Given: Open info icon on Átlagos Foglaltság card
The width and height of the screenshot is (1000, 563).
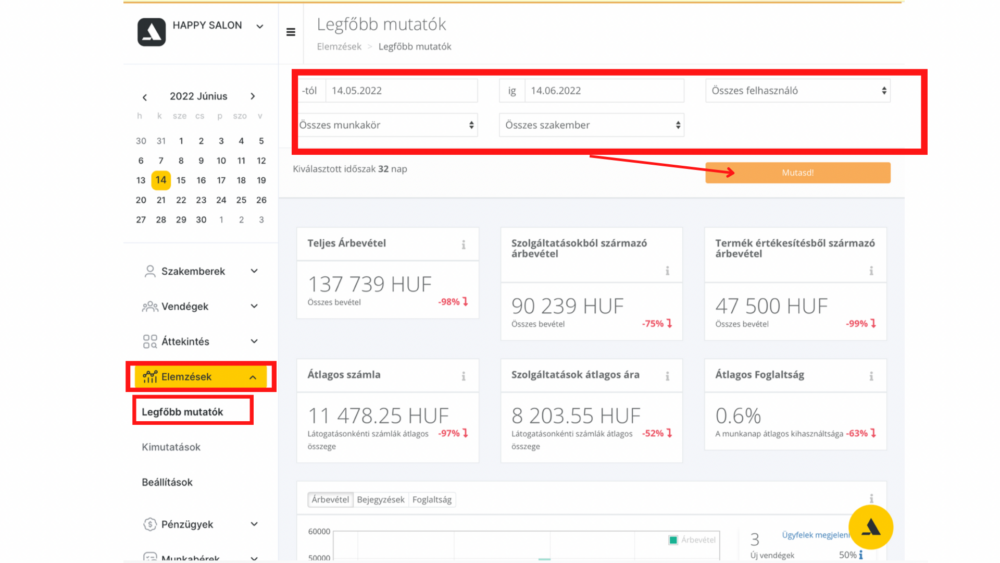Looking at the screenshot, I should tap(871, 377).
